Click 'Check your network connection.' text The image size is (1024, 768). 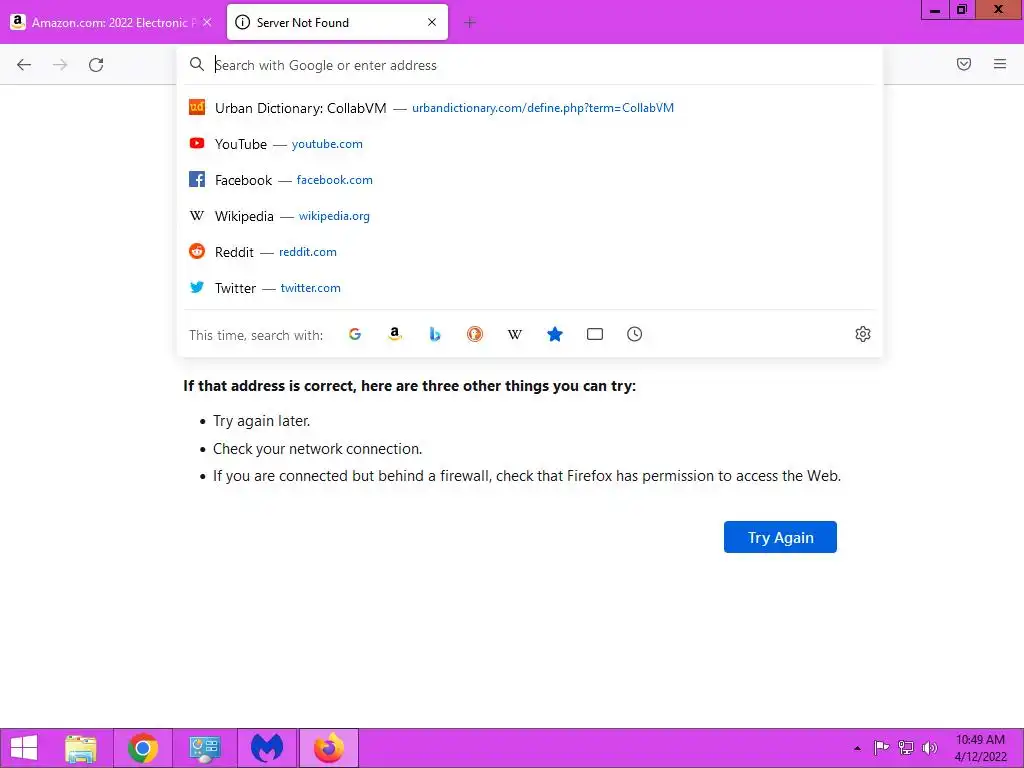317,449
